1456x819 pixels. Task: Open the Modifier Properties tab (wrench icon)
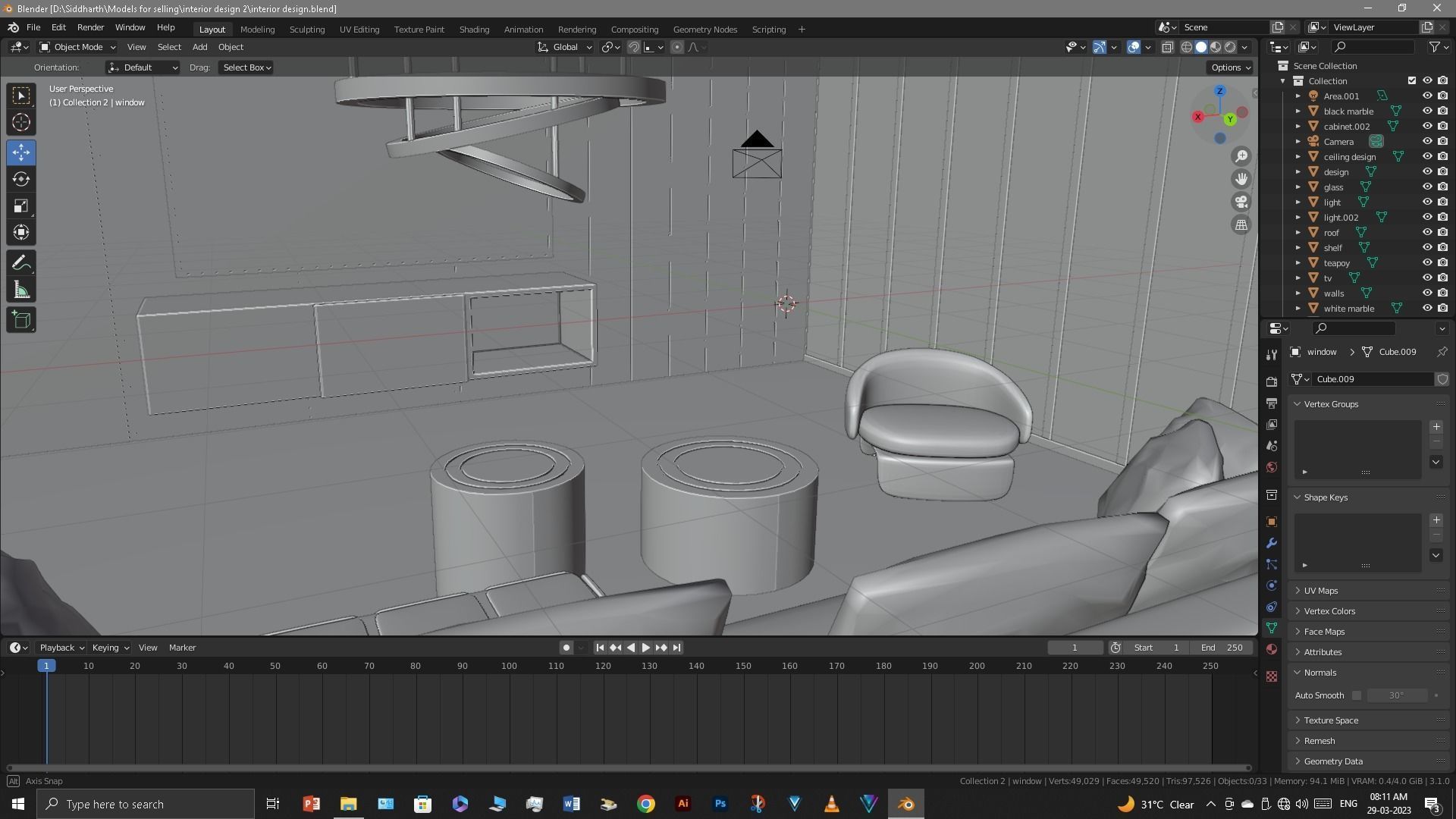pyautogui.click(x=1271, y=543)
